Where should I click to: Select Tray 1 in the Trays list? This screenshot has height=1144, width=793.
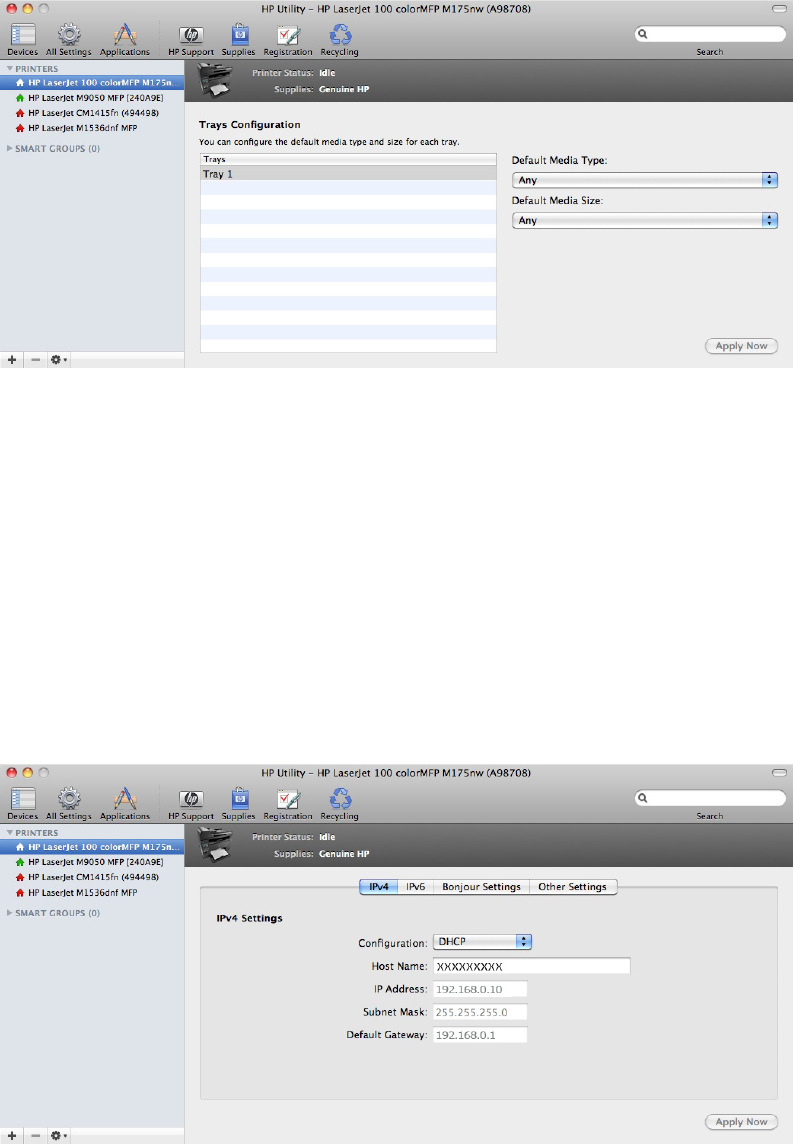pos(348,174)
